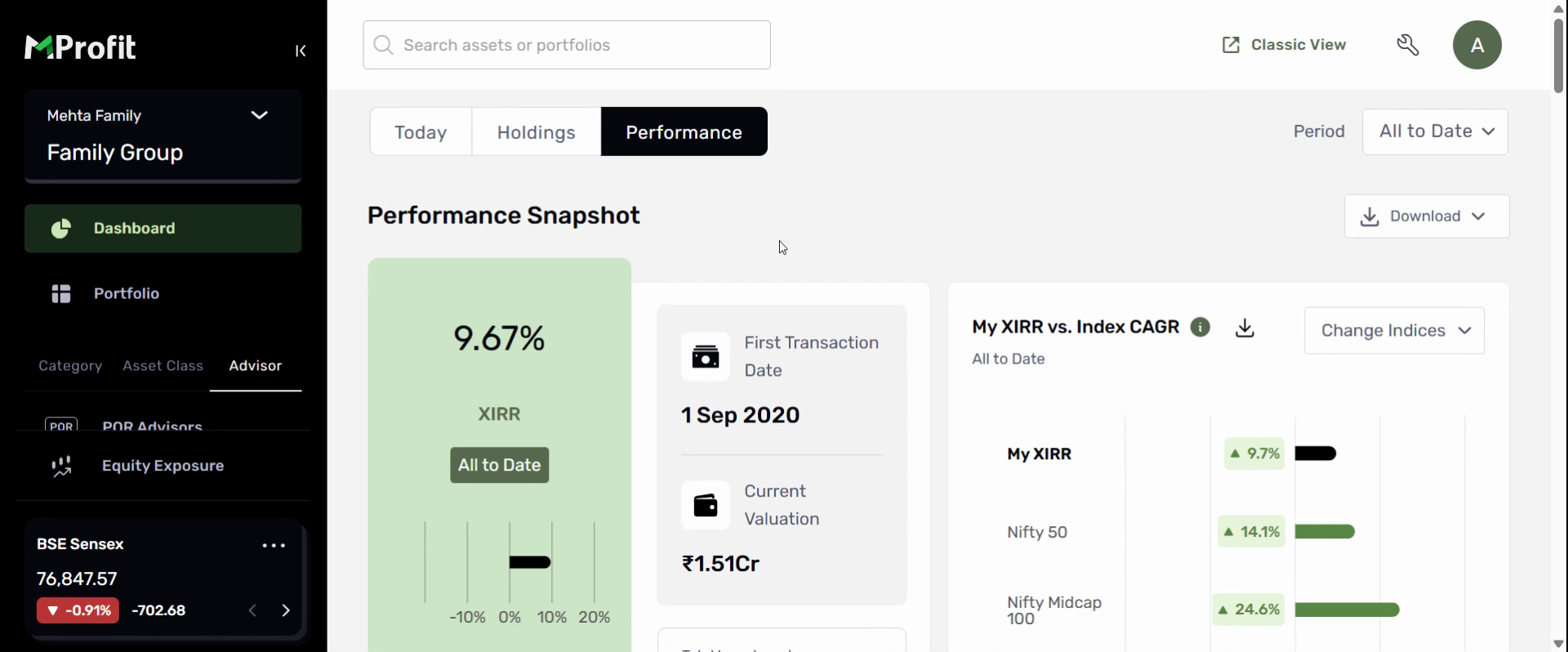The image size is (1568, 652).
Task: Expand the Mehta Family group selector
Action: click(x=259, y=115)
